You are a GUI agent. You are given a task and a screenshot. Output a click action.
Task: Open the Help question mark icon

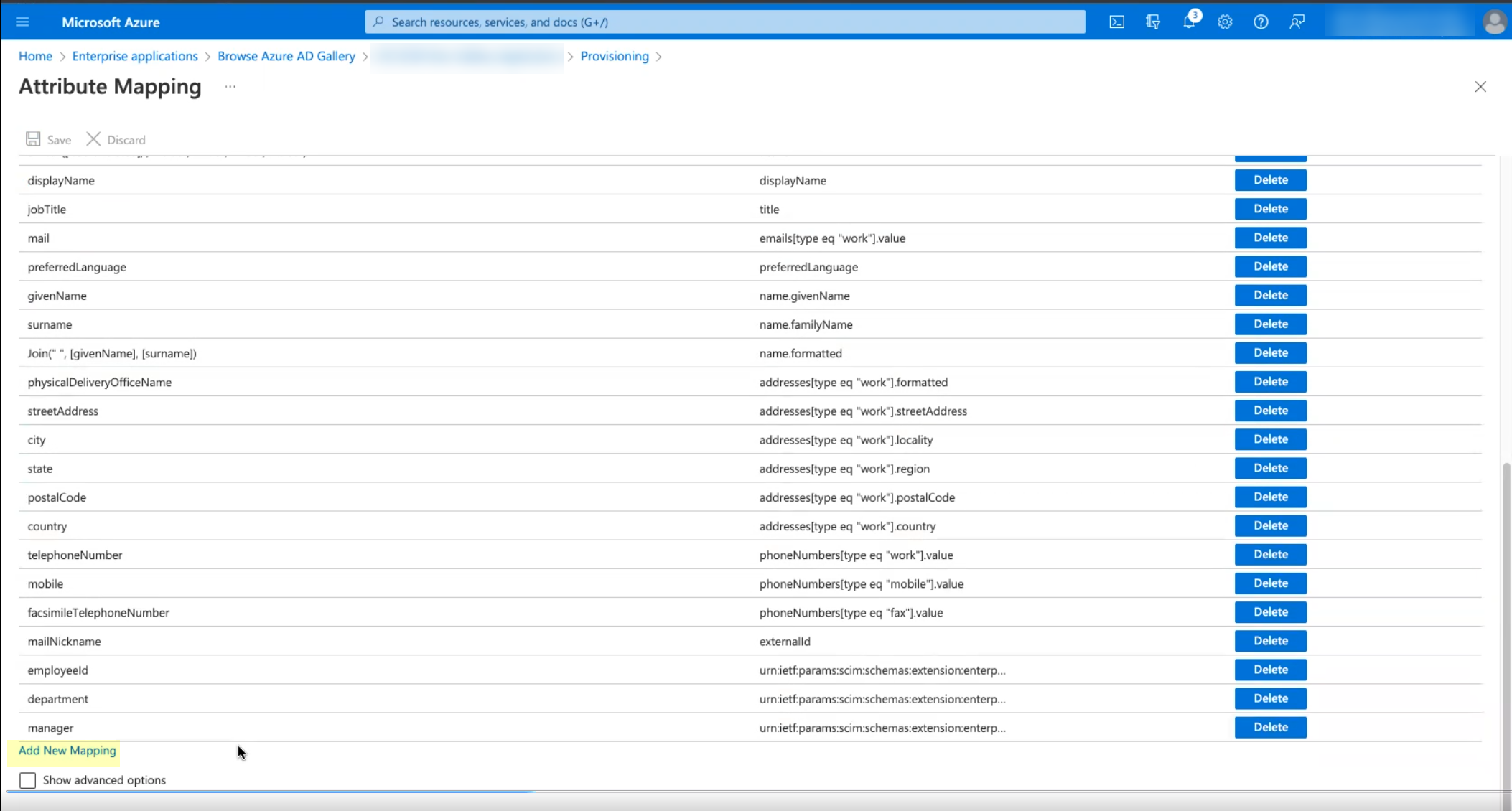[x=1261, y=22]
